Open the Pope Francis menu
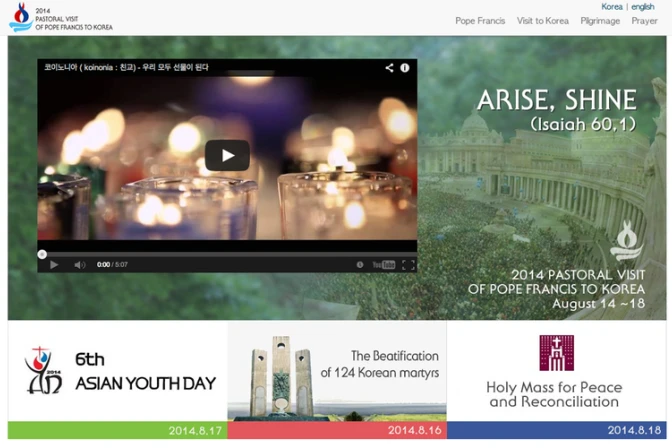Screen dimensions: 672x448 point(480,21)
